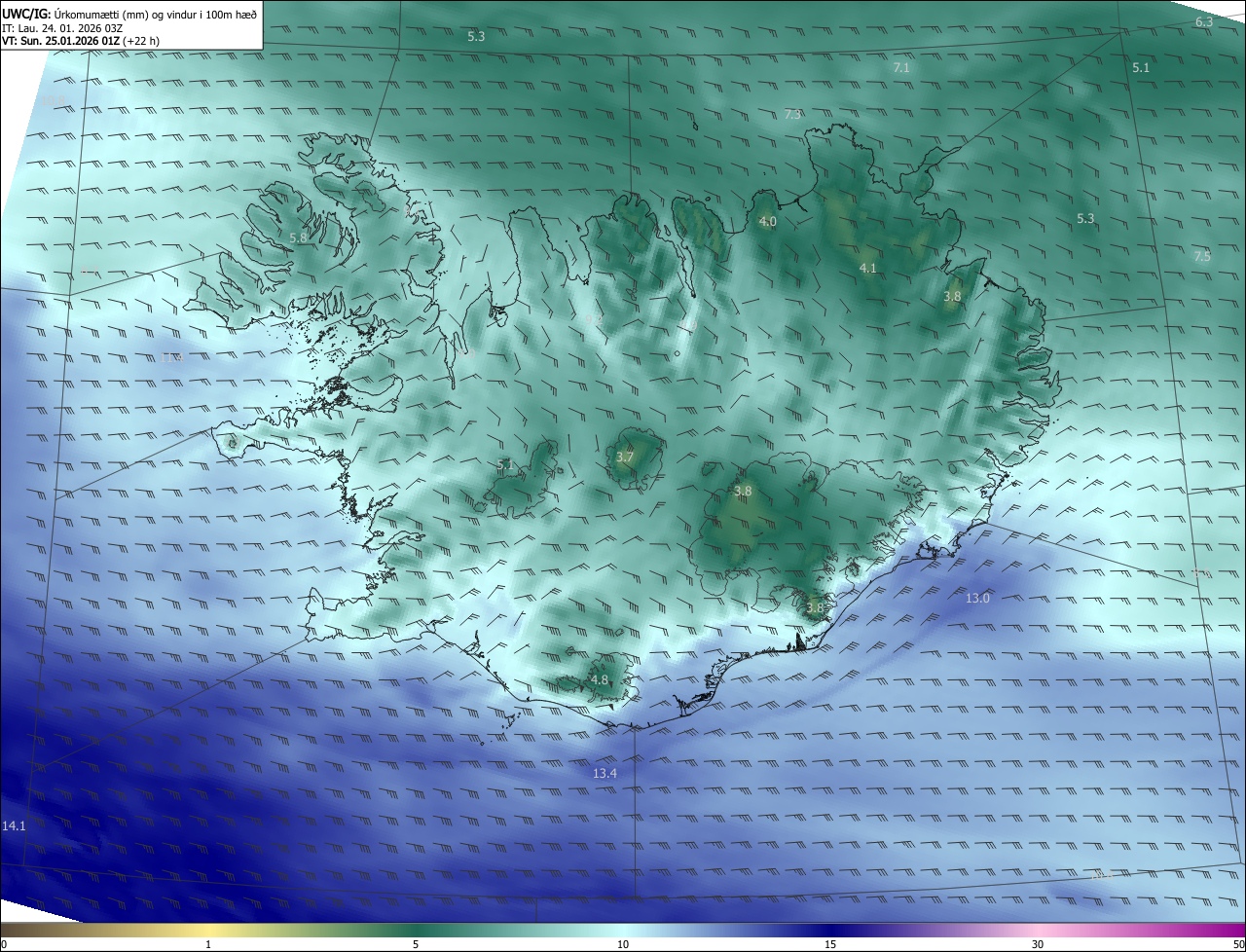Click the yellow segment of the color scale above 1
This screenshot has width=1246, height=952.
coord(208,930)
